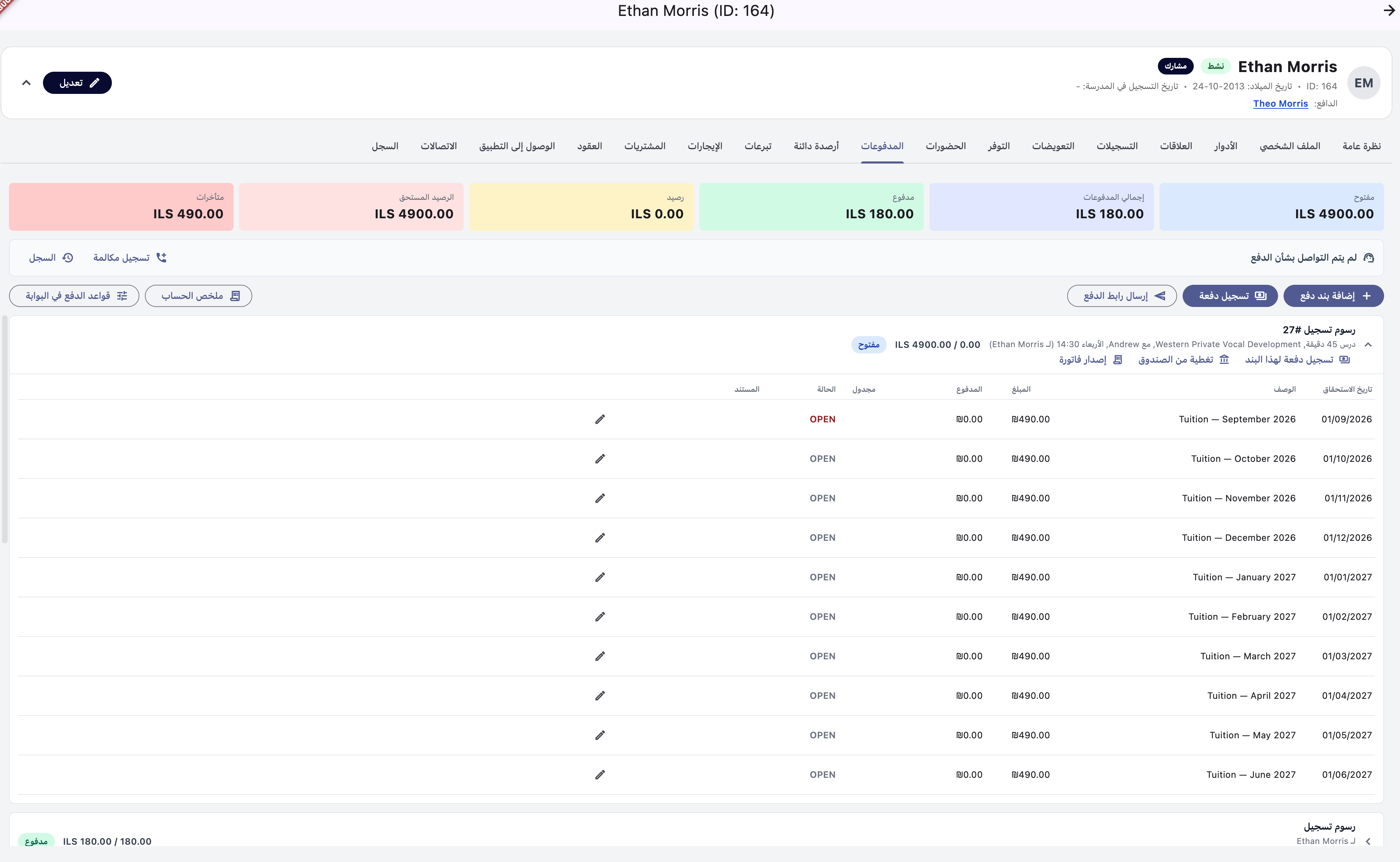Image resolution: width=1400 pixels, height=862 pixels.
Task: Open the أرصدة دائنة tab
Action: coord(816,146)
